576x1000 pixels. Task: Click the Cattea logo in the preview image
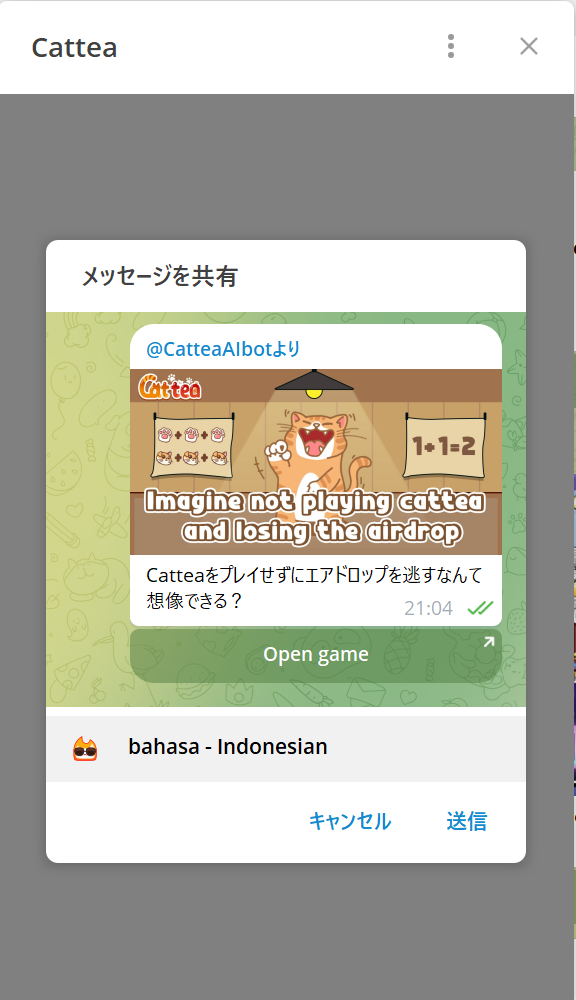(170, 387)
